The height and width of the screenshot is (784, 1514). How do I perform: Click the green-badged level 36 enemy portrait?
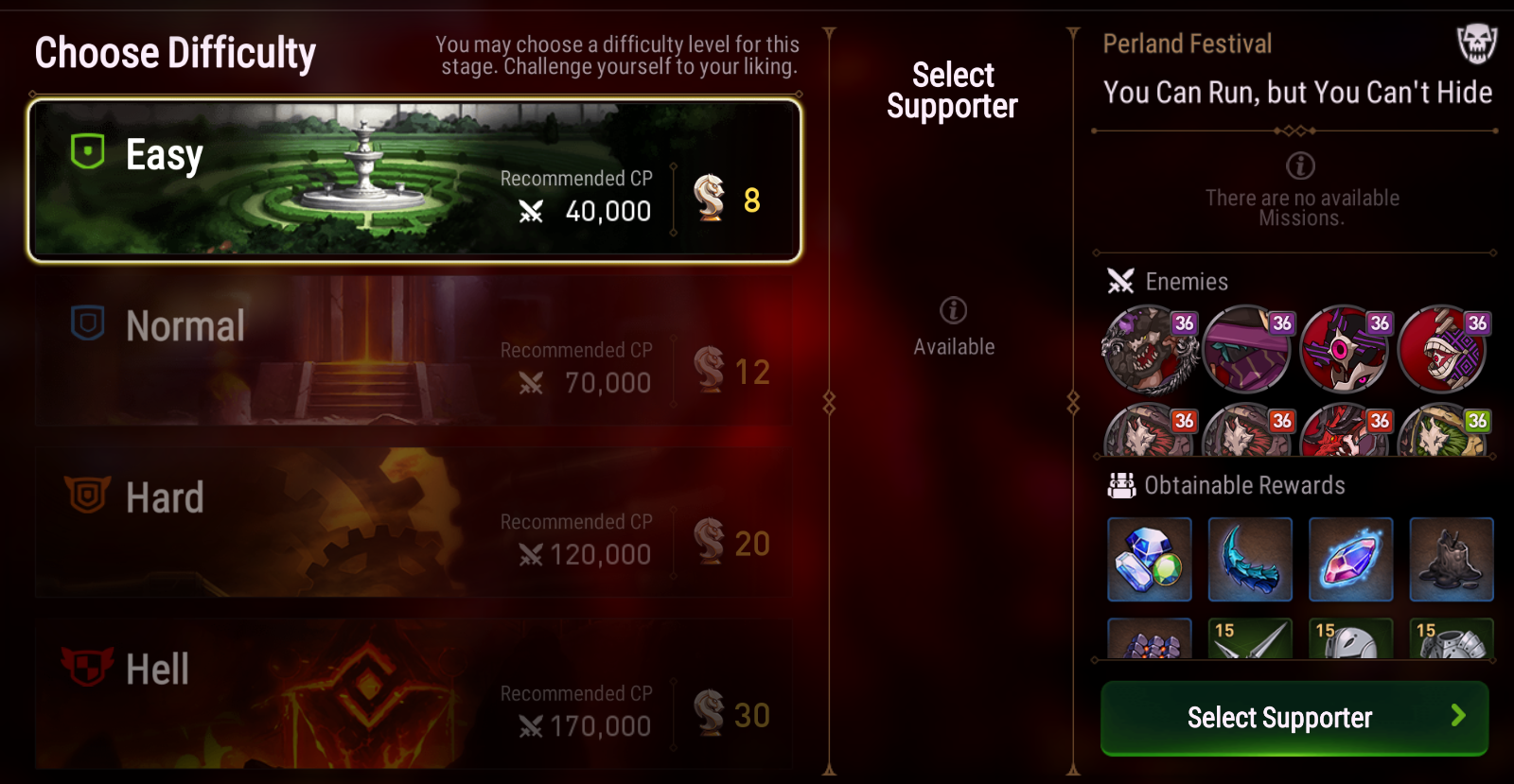(1444, 430)
